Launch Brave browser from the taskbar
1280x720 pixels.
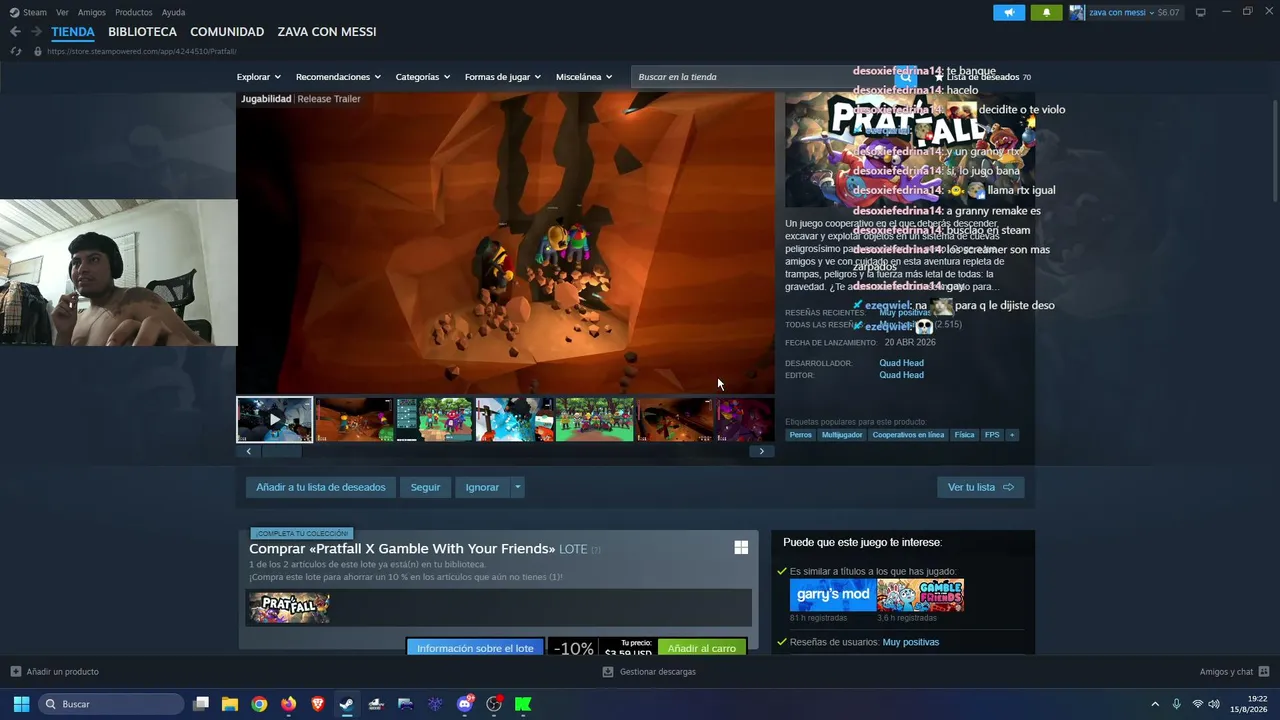click(x=318, y=704)
